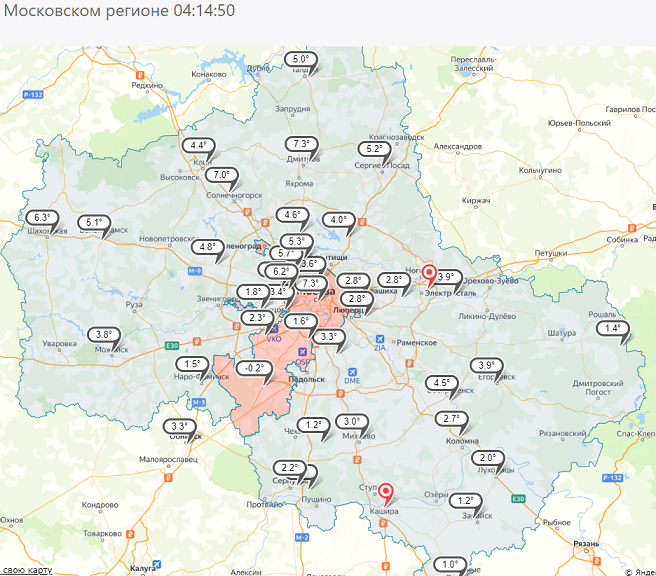
Task: Click the Vnukovo VKO airport icon
Action: click(x=275, y=327)
